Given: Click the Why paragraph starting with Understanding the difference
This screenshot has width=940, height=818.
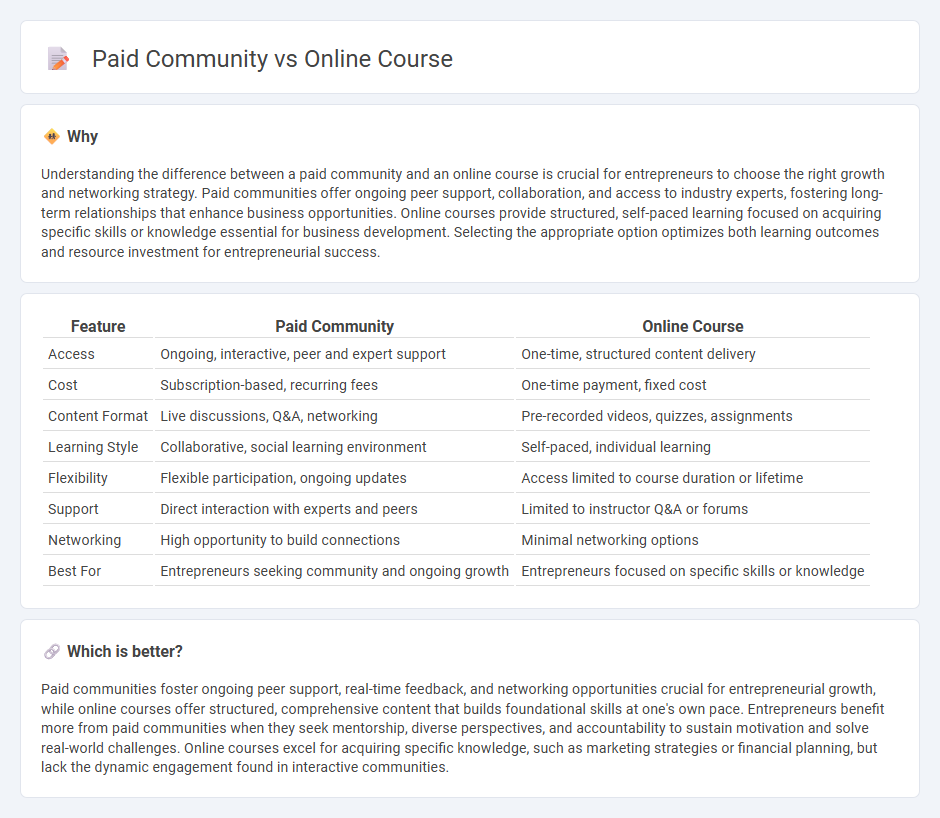Looking at the screenshot, I should click(463, 213).
